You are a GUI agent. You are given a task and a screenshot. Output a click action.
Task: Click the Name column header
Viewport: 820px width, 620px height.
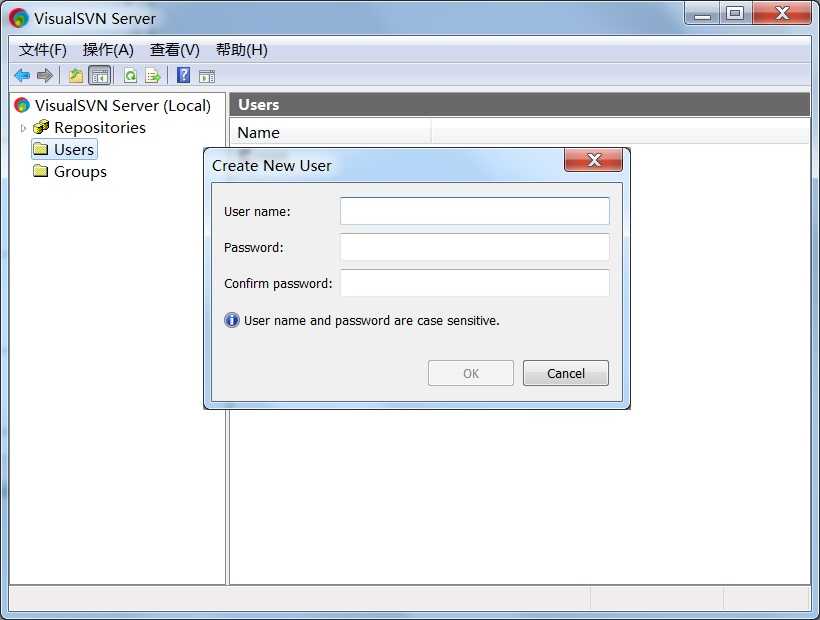tap(331, 132)
